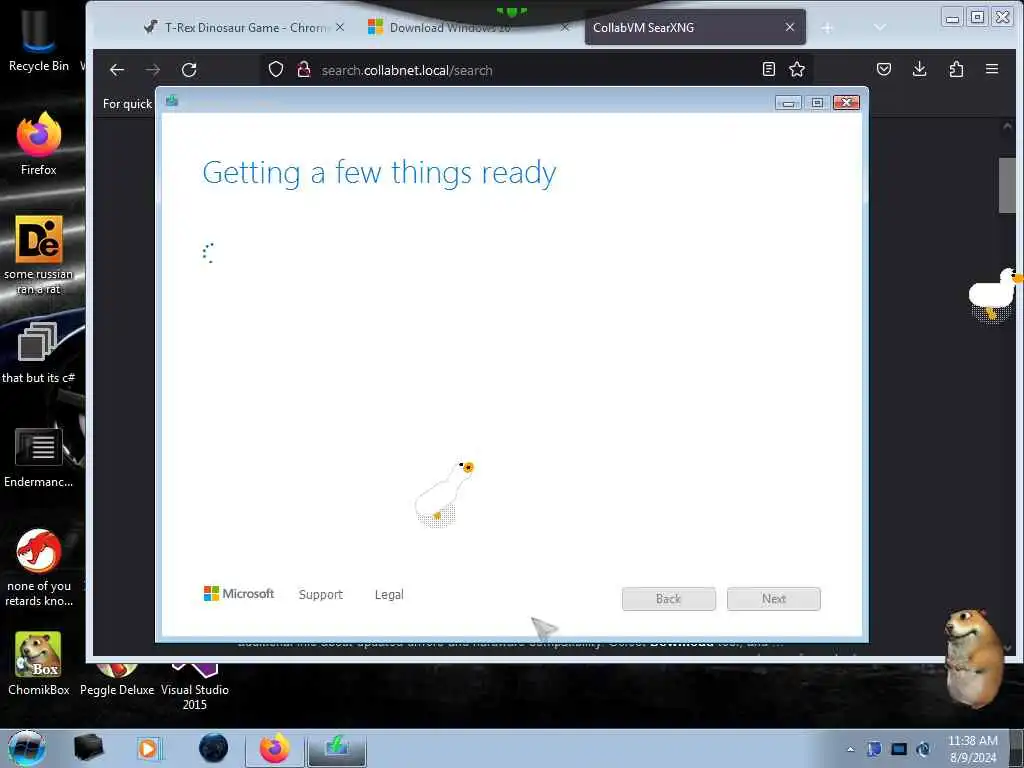Close the T-Rex Dinosaur Game tab
This screenshot has height=768, width=1024.
point(340,27)
